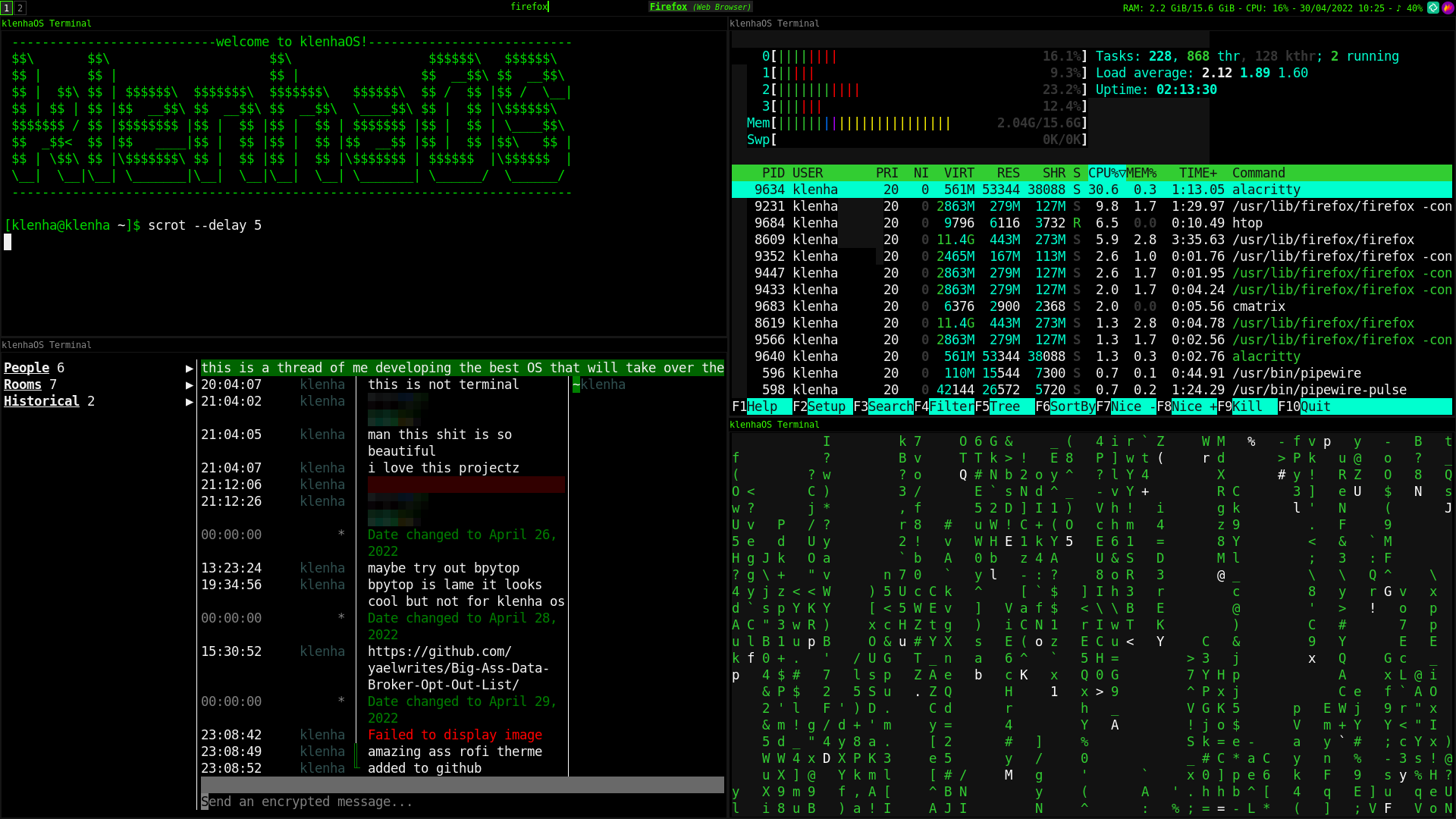Click F9 Kill in htop footer

pos(1247,406)
